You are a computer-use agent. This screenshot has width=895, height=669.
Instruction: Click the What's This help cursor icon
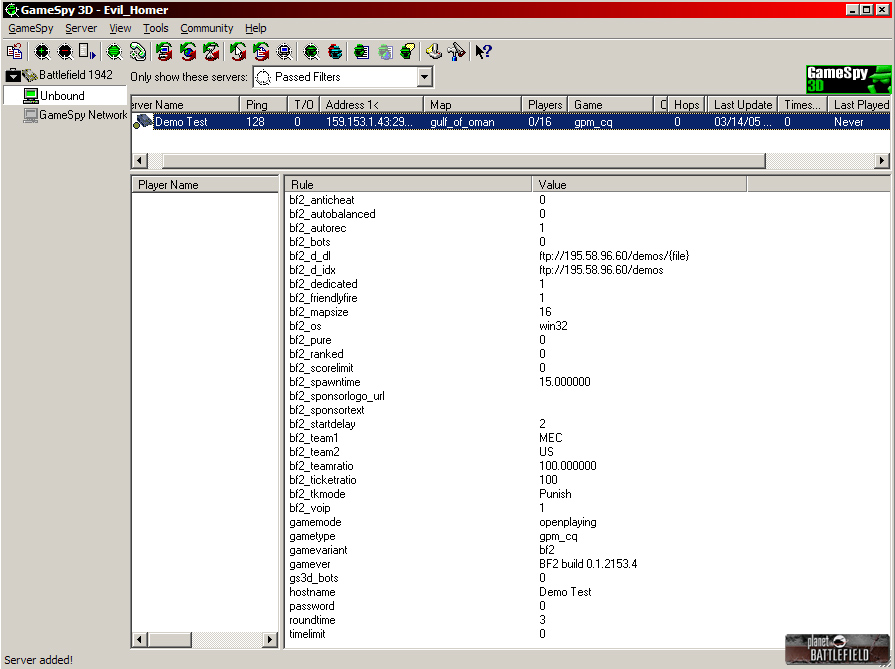pyautogui.click(x=483, y=52)
